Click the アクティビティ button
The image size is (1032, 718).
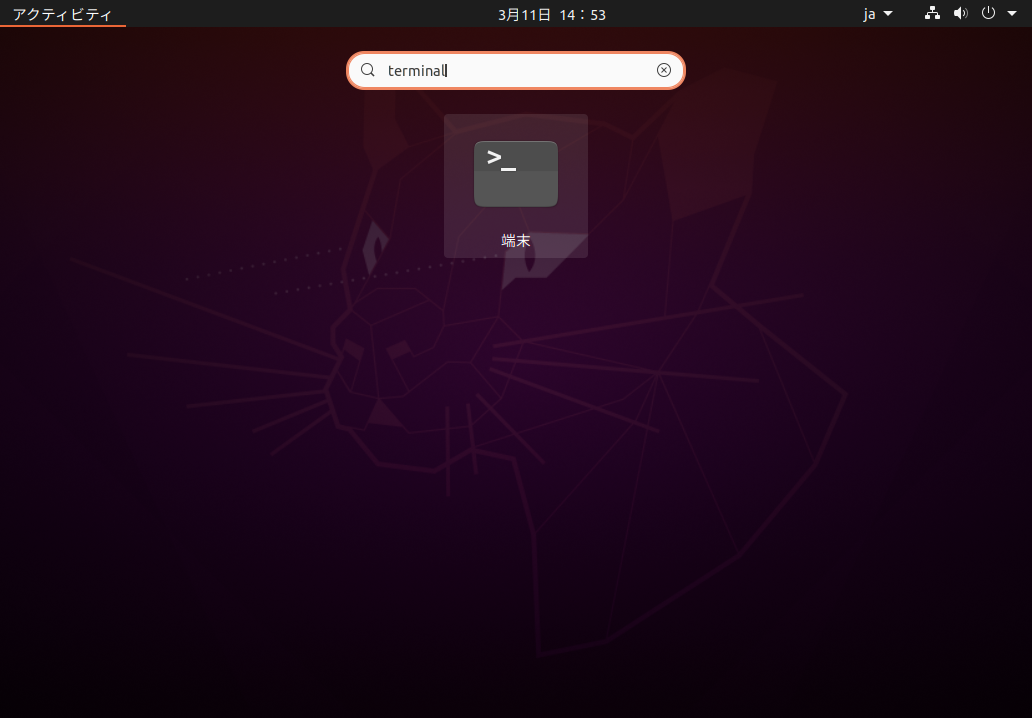pyautogui.click(x=62, y=14)
